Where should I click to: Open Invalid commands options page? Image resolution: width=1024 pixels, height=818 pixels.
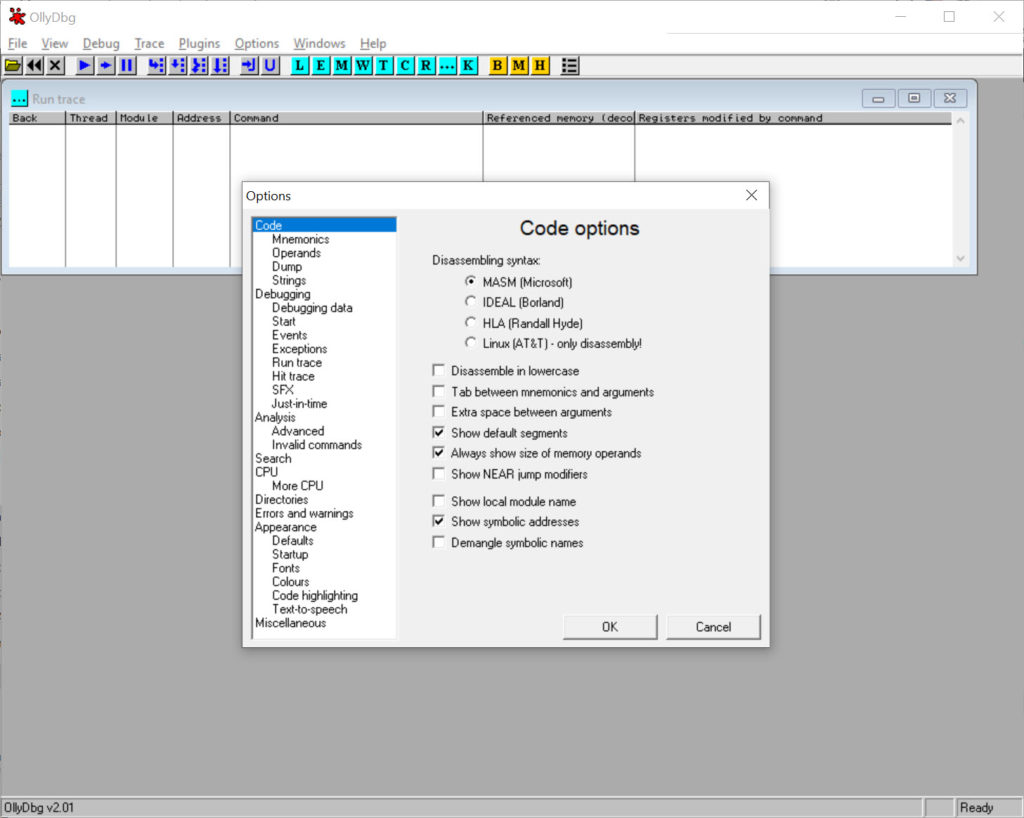click(317, 445)
